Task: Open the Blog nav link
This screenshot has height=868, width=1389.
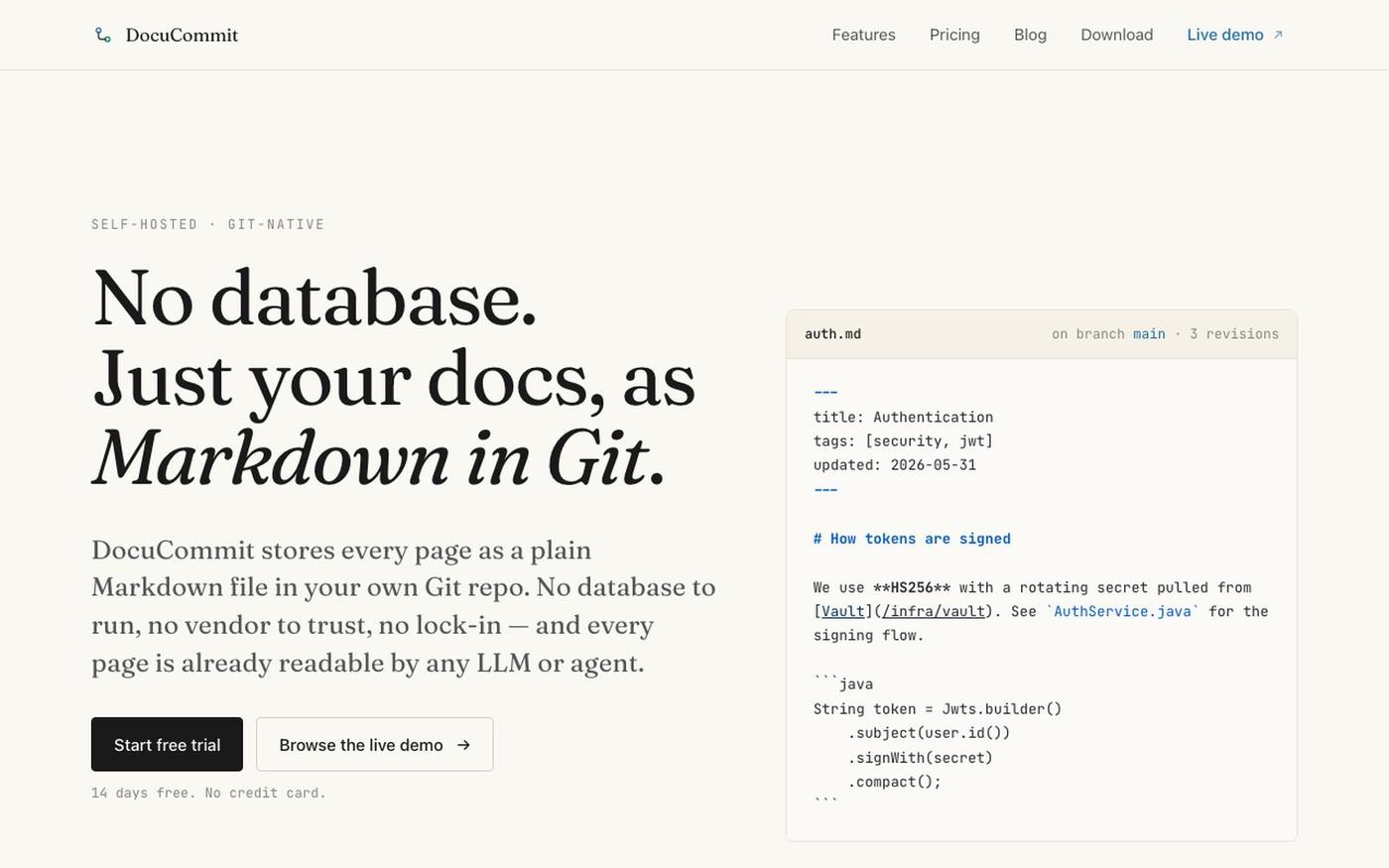Action: click(1030, 35)
